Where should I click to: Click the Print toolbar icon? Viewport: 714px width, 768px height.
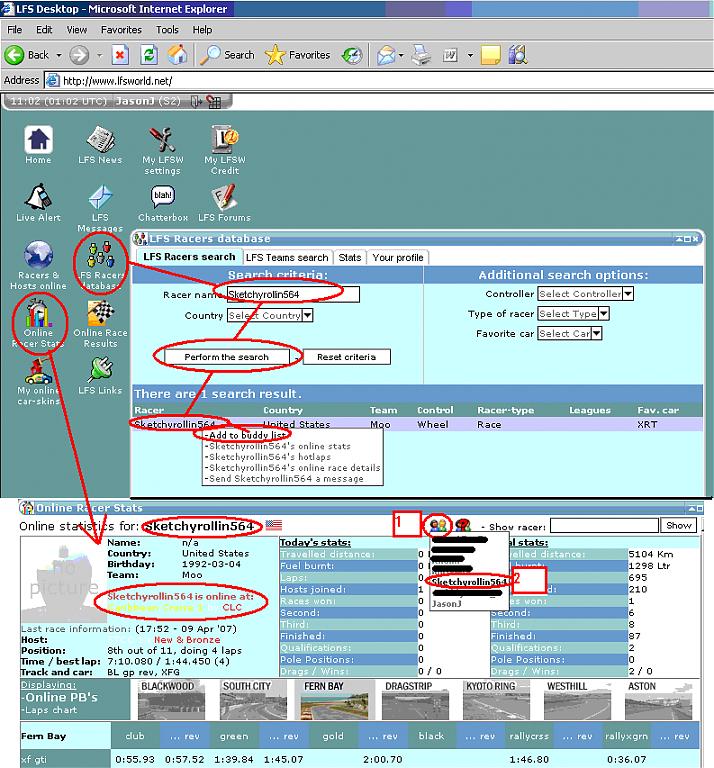coord(421,55)
